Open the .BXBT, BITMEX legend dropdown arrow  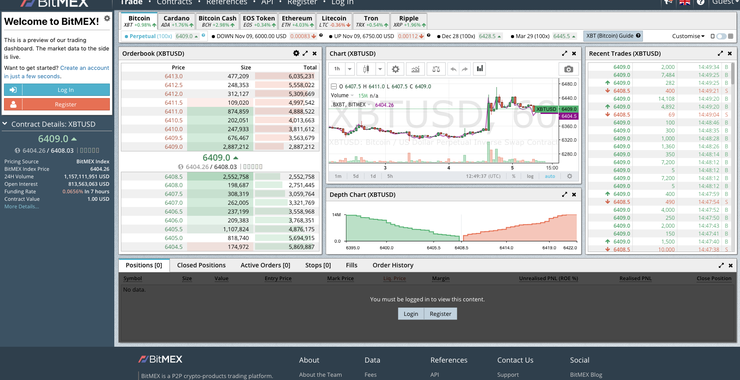click(369, 105)
